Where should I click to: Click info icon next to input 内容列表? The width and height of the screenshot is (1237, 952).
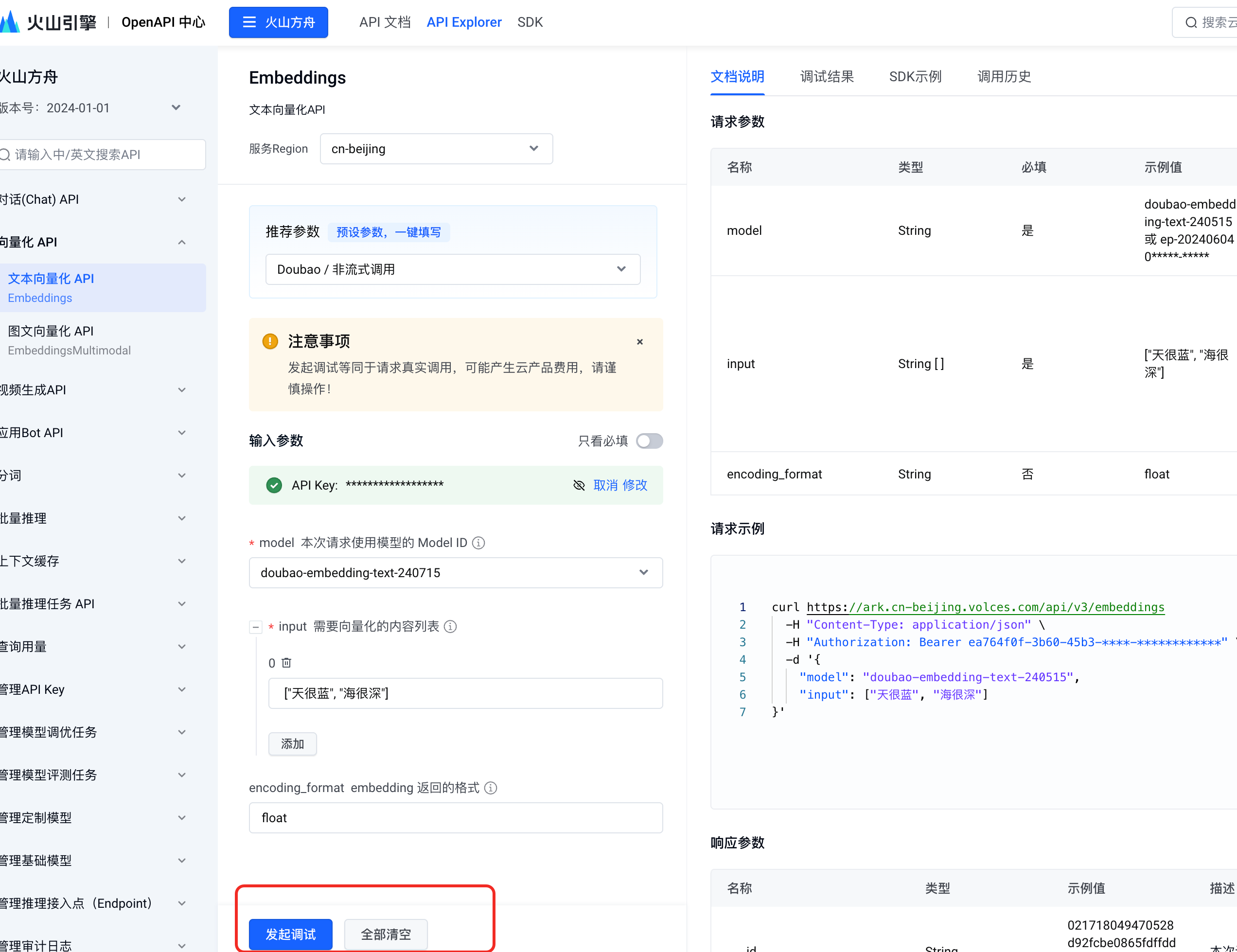click(x=450, y=626)
